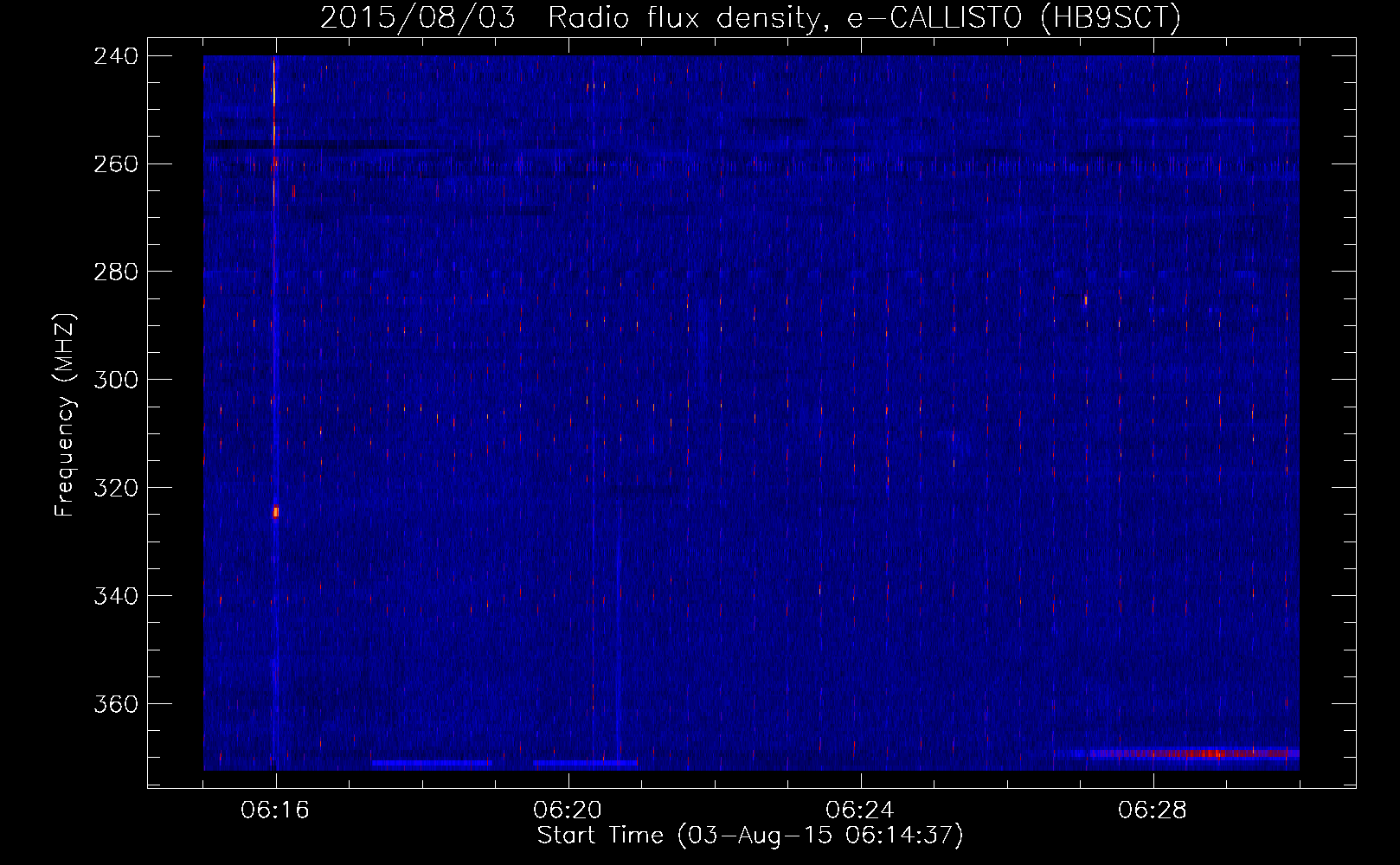
Task: Click the 280 frequency tick label
Action: pos(116,272)
